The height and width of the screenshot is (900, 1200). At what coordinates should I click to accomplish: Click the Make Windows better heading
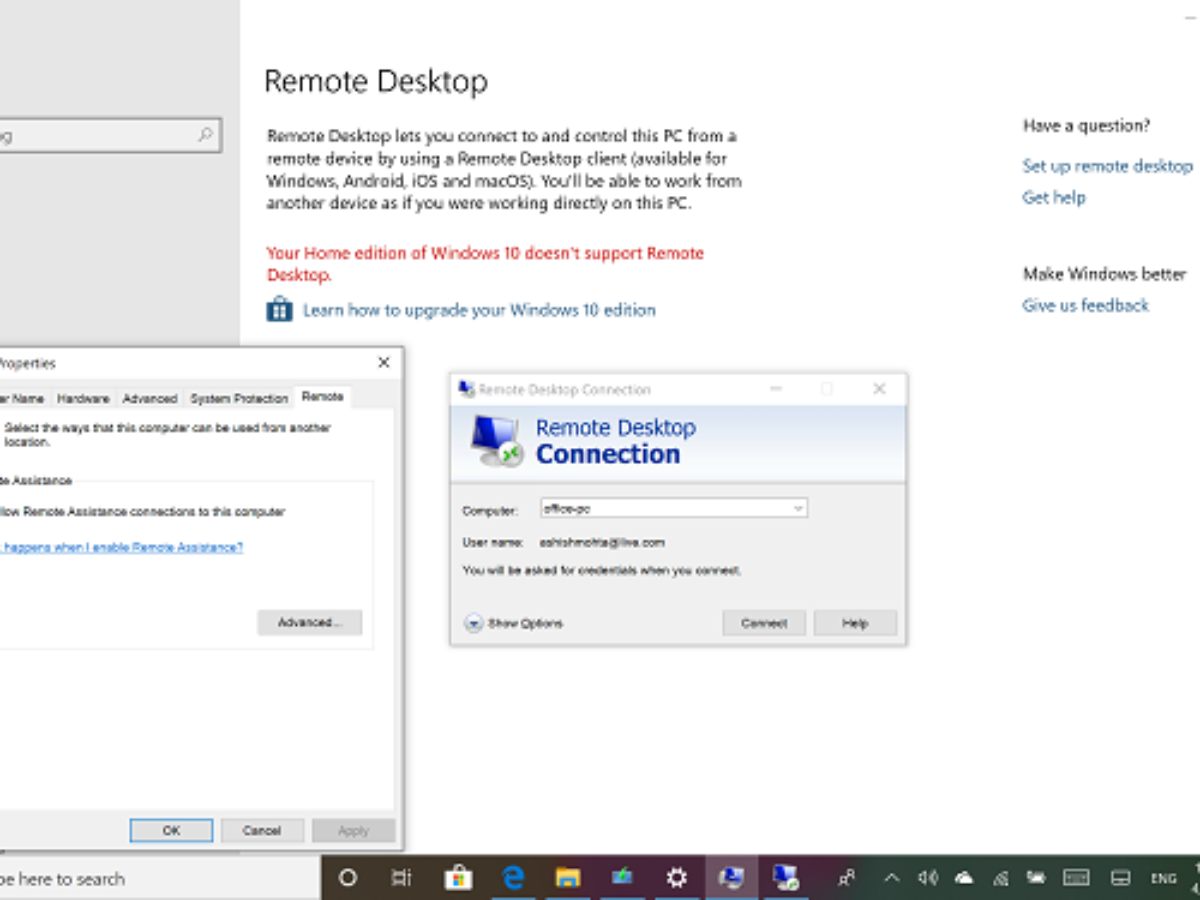pyautogui.click(x=1104, y=274)
